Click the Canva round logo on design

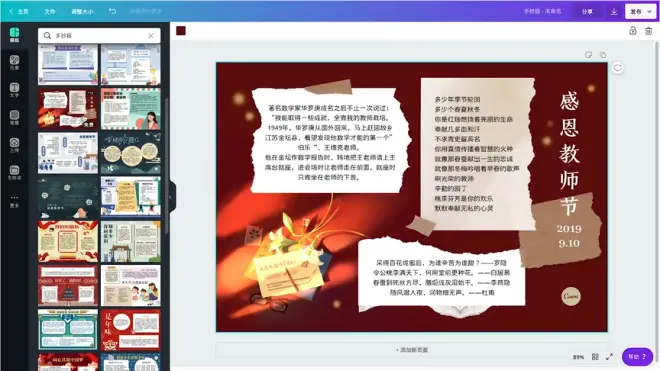click(x=571, y=296)
